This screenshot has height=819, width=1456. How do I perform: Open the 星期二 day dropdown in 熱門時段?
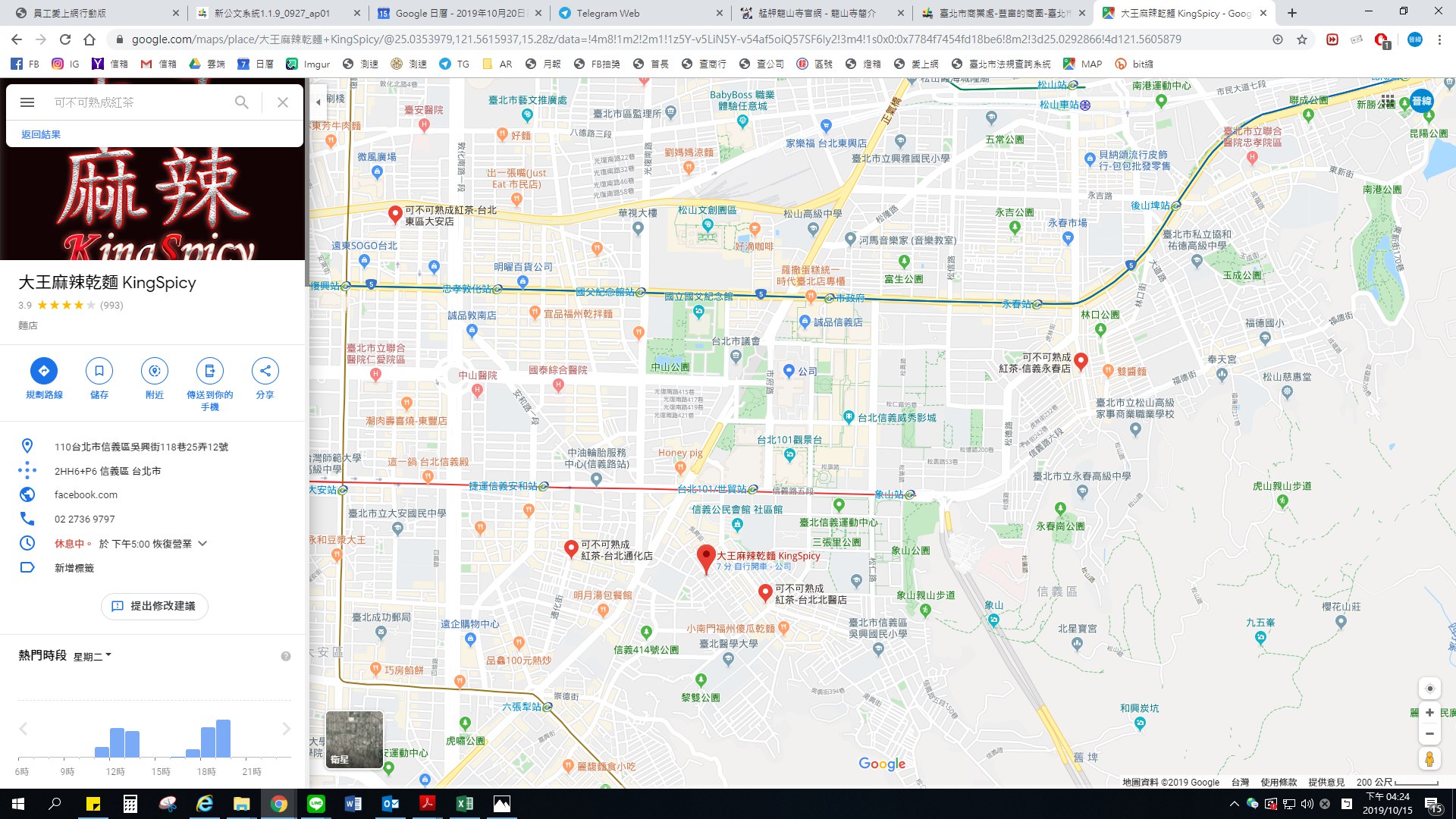93,657
